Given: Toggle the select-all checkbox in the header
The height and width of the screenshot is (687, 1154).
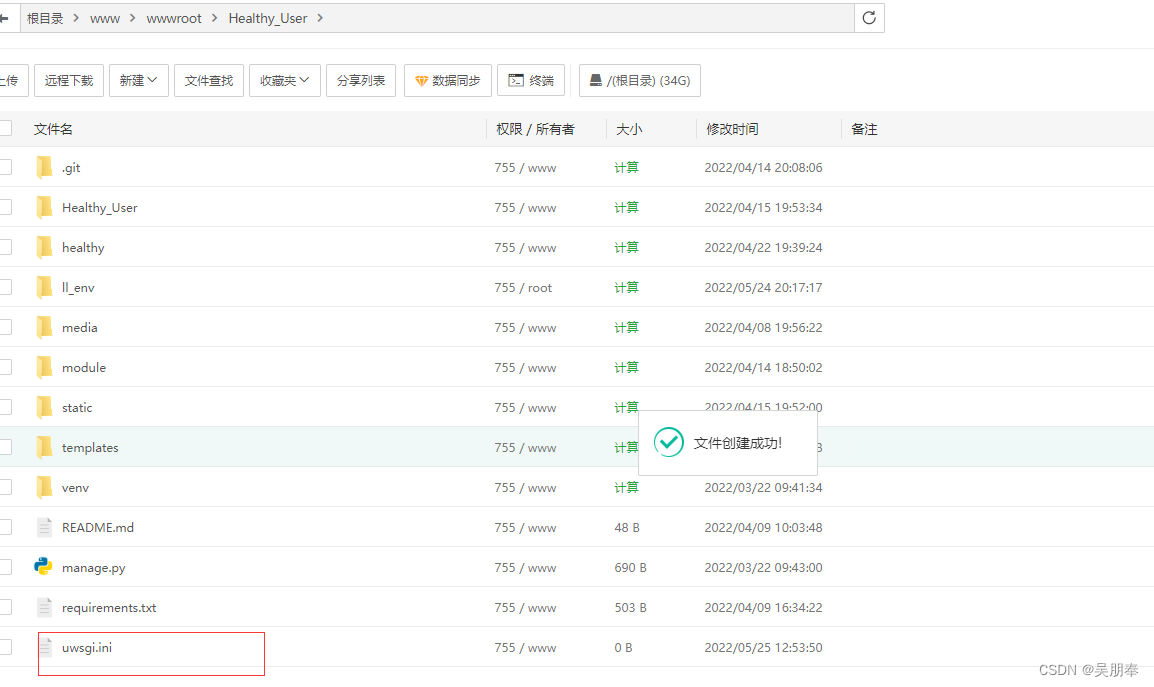Looking at the screenshot, I should point(5,128).
